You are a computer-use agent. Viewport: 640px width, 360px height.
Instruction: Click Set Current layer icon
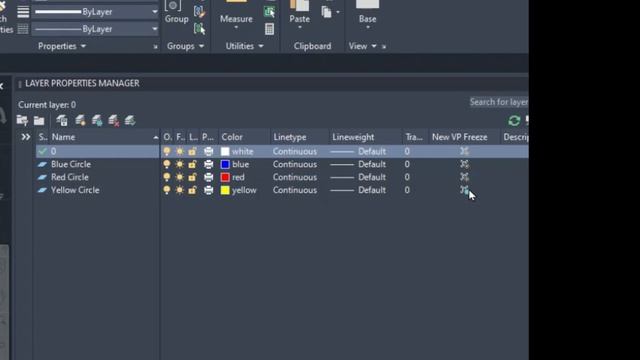point(130,120)
